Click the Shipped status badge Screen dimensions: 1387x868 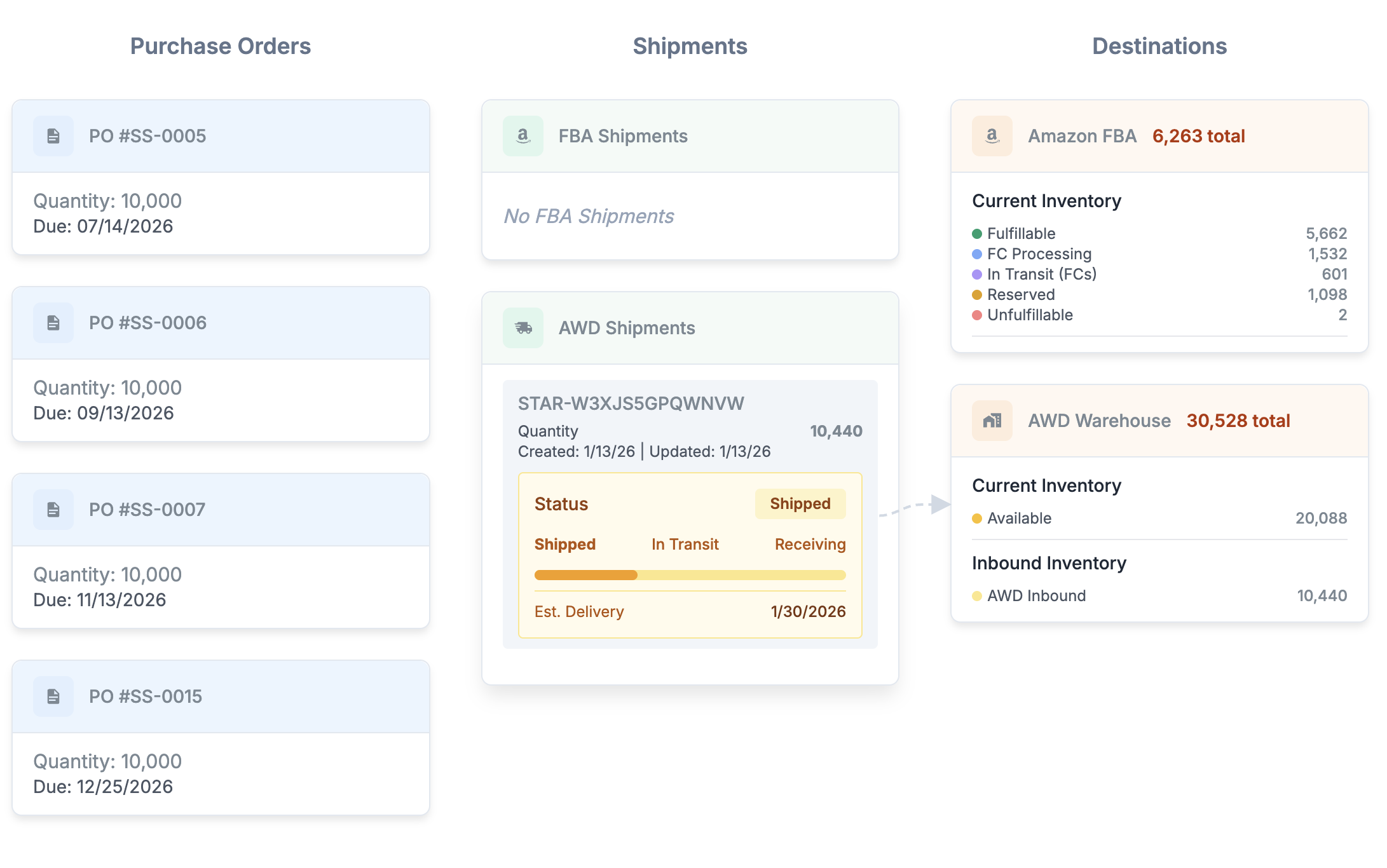(x=800, y=503)
